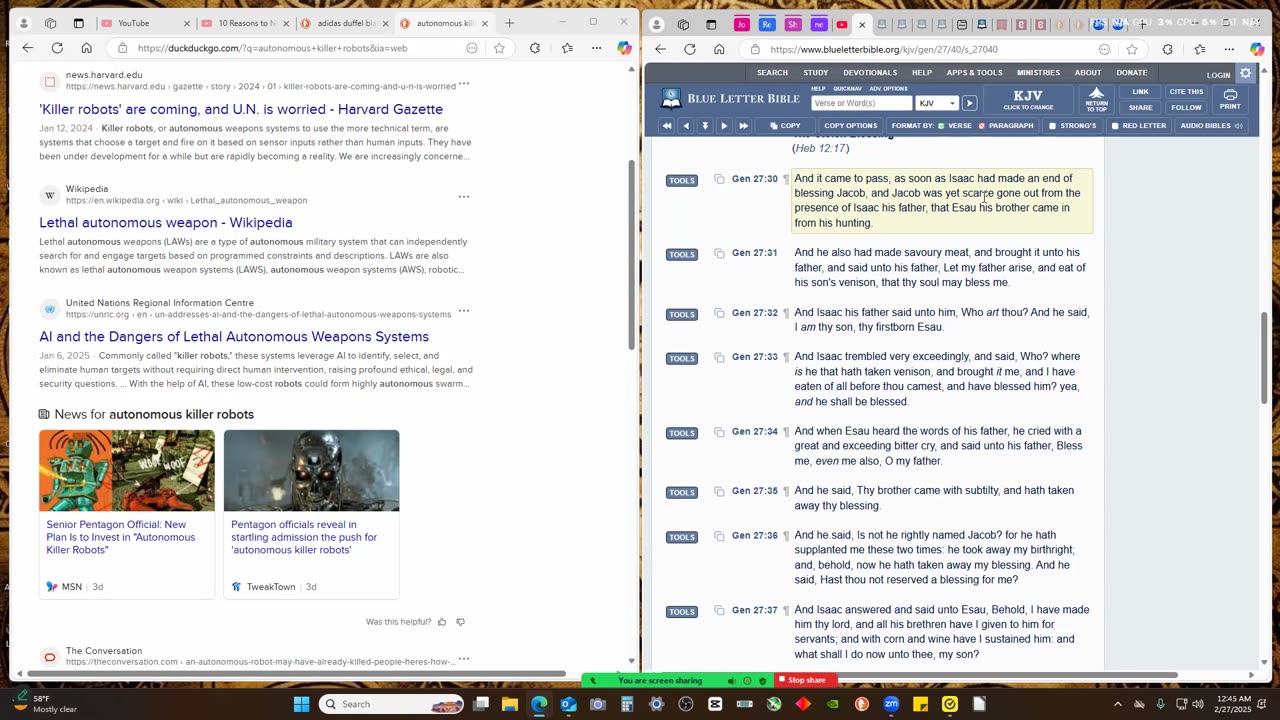Copy verse Gen 27:34 with its copy icon
The width and height of the screenshot is (1280, 720).
click(718, 433)
